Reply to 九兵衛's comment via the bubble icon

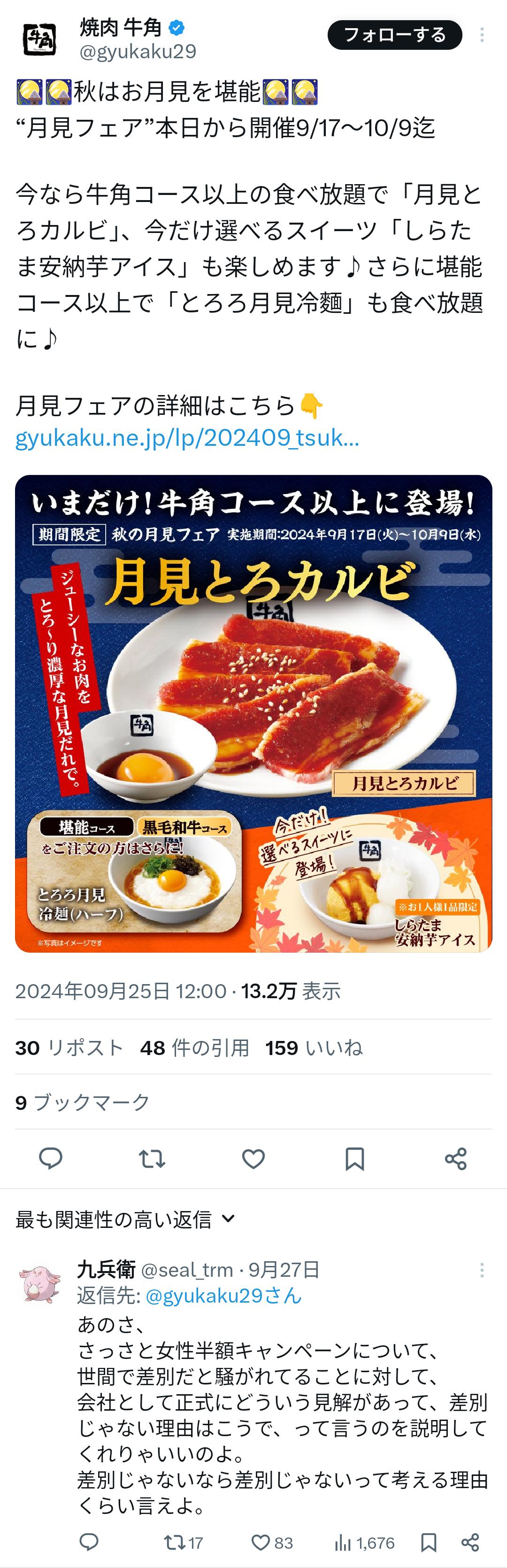click(x=90, y=1542)
